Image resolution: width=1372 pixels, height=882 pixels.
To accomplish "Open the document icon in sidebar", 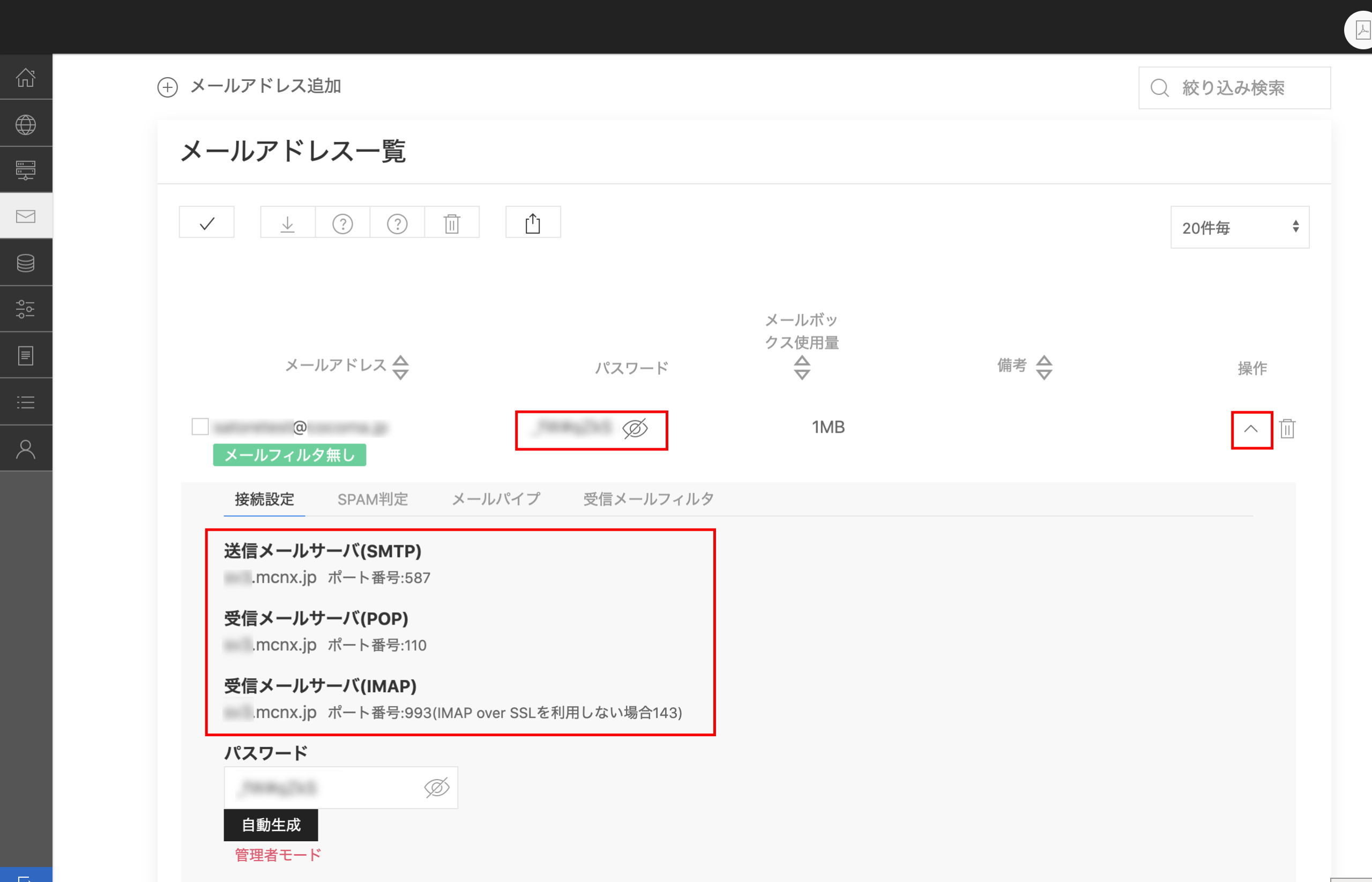I will tap(26, 355).
